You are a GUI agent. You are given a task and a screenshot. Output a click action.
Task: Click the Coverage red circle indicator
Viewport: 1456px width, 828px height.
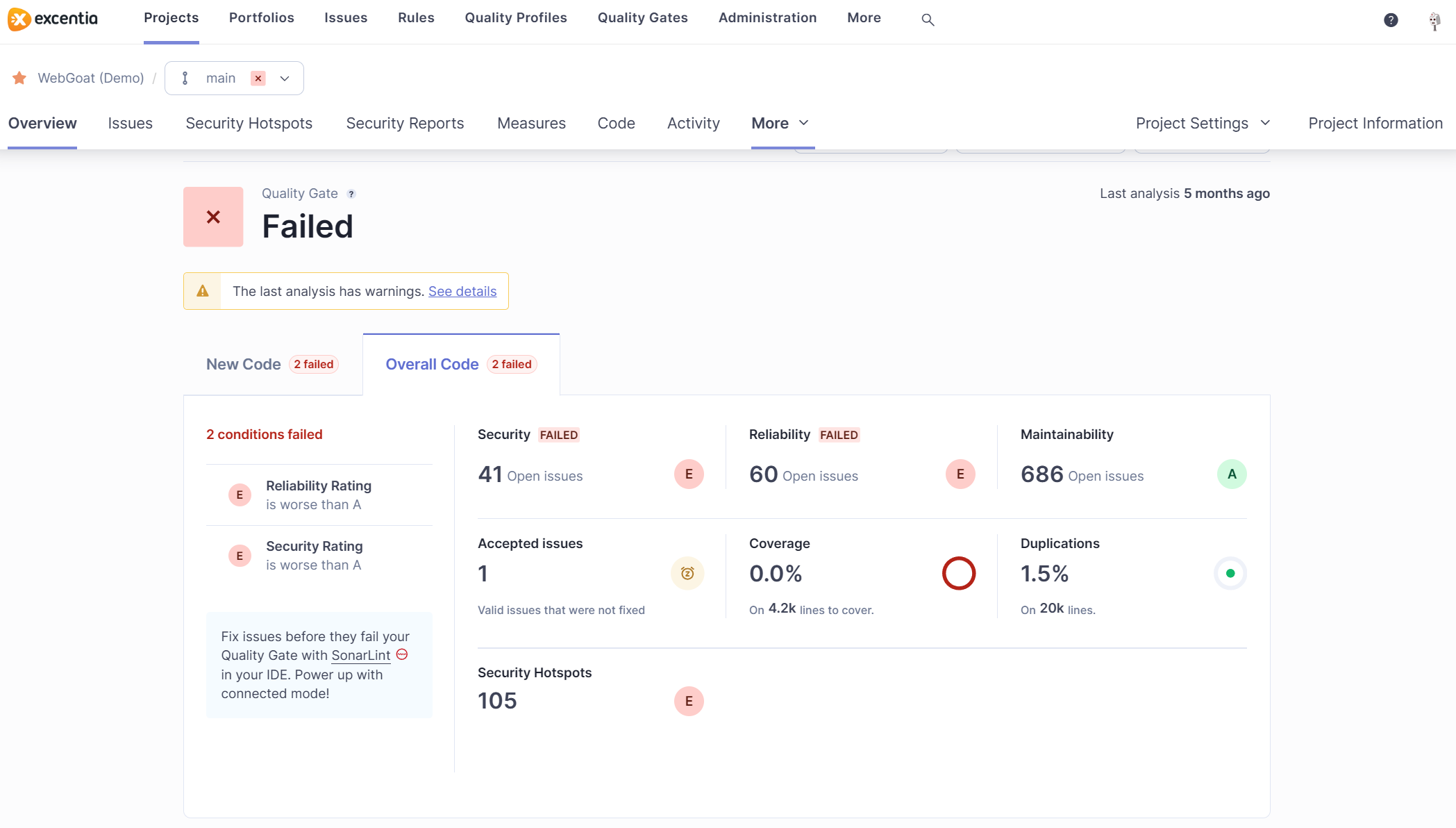[959, 574]
